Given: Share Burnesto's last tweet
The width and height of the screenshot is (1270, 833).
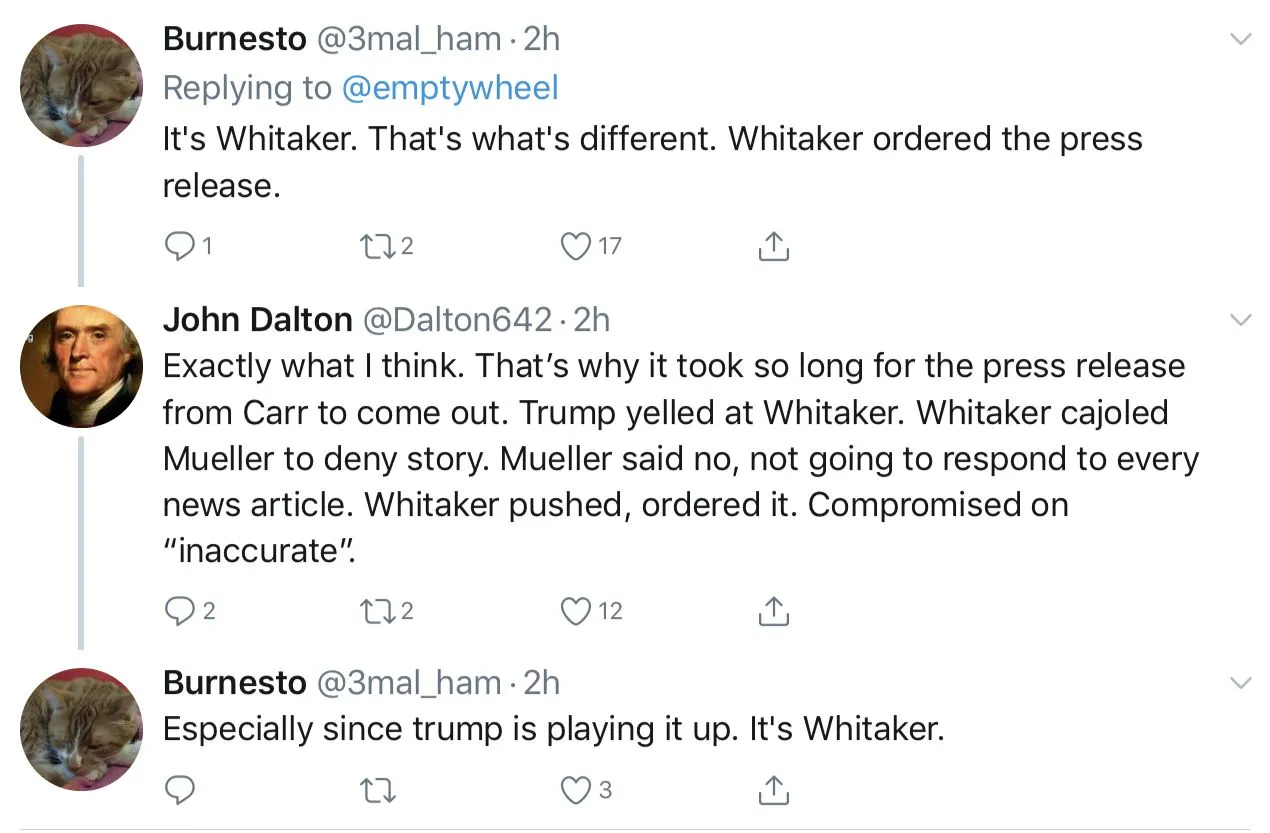Looking at the screenshot, I should (x=774, y=791).
